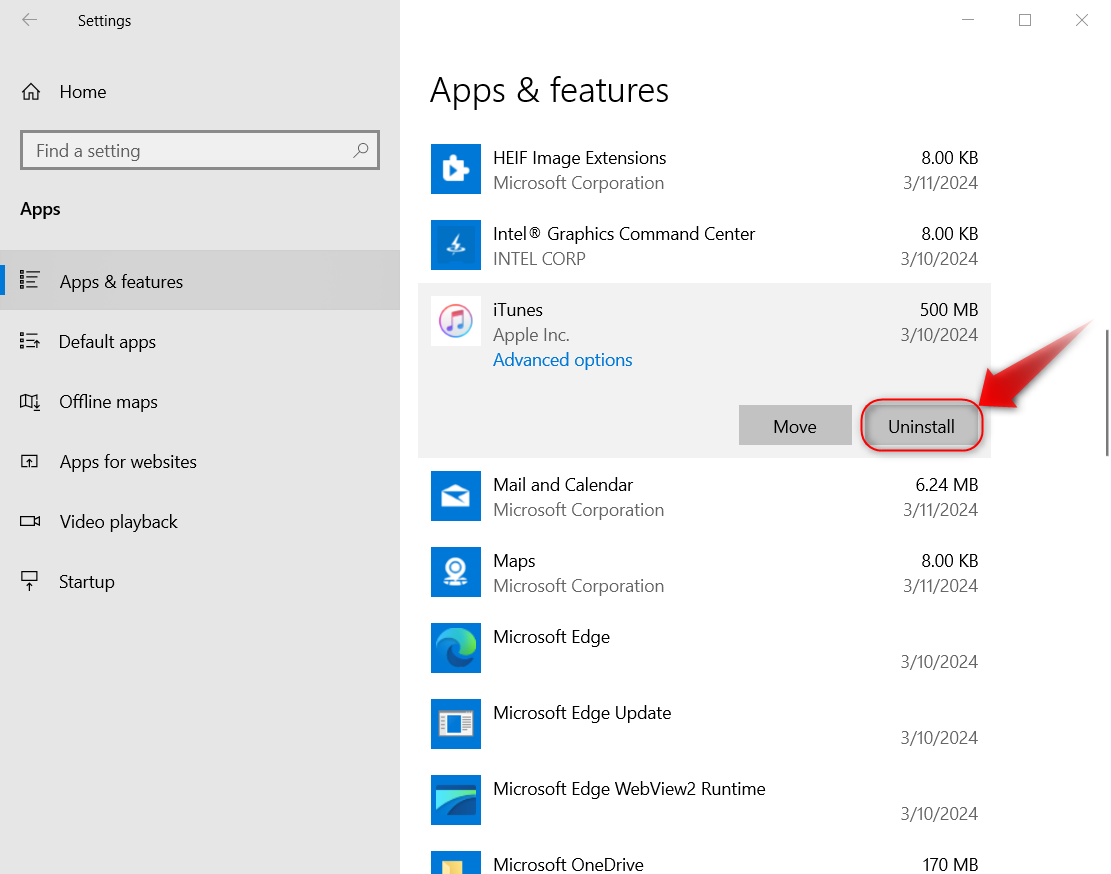Select Intel Graphics Command Center entry

pos(704,245)
